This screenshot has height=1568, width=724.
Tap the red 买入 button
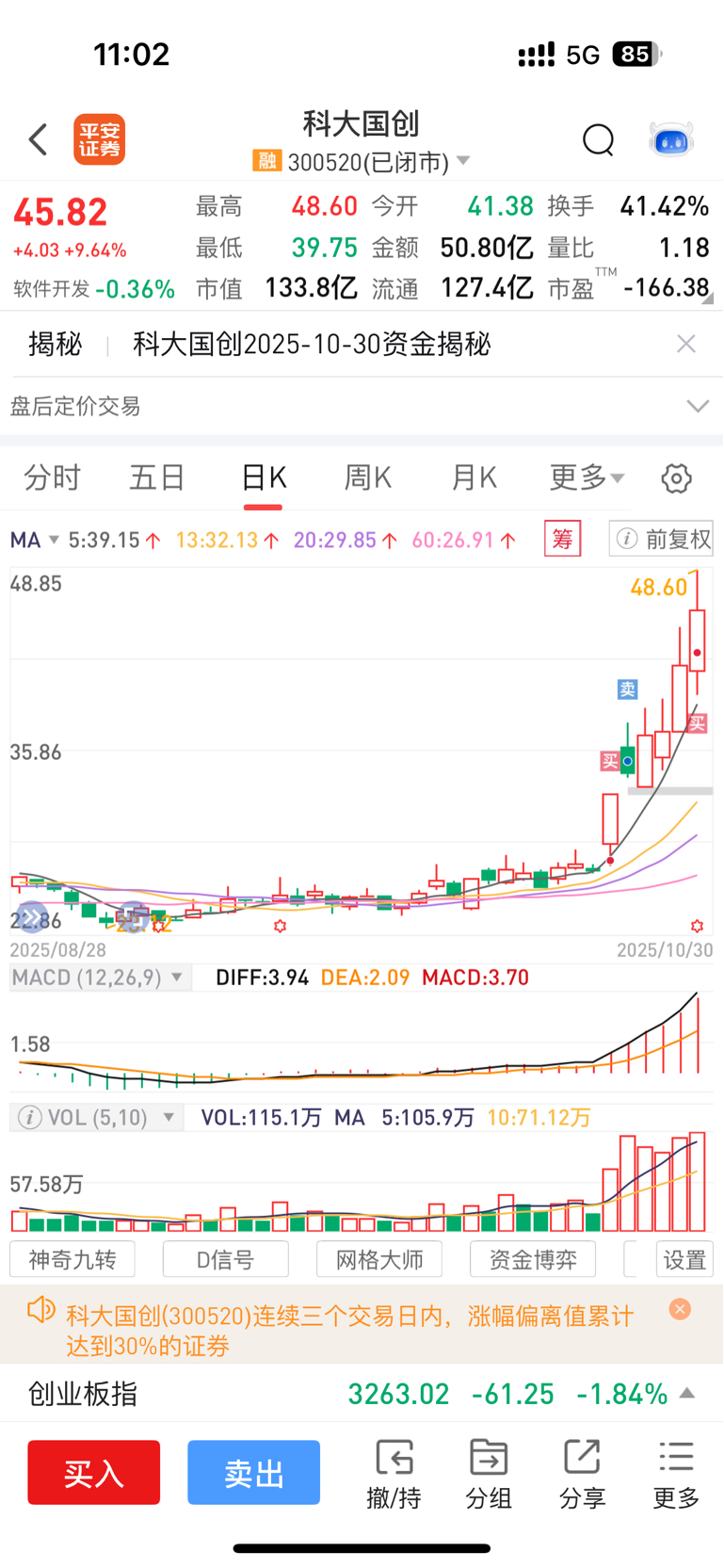pos(93,1472)
